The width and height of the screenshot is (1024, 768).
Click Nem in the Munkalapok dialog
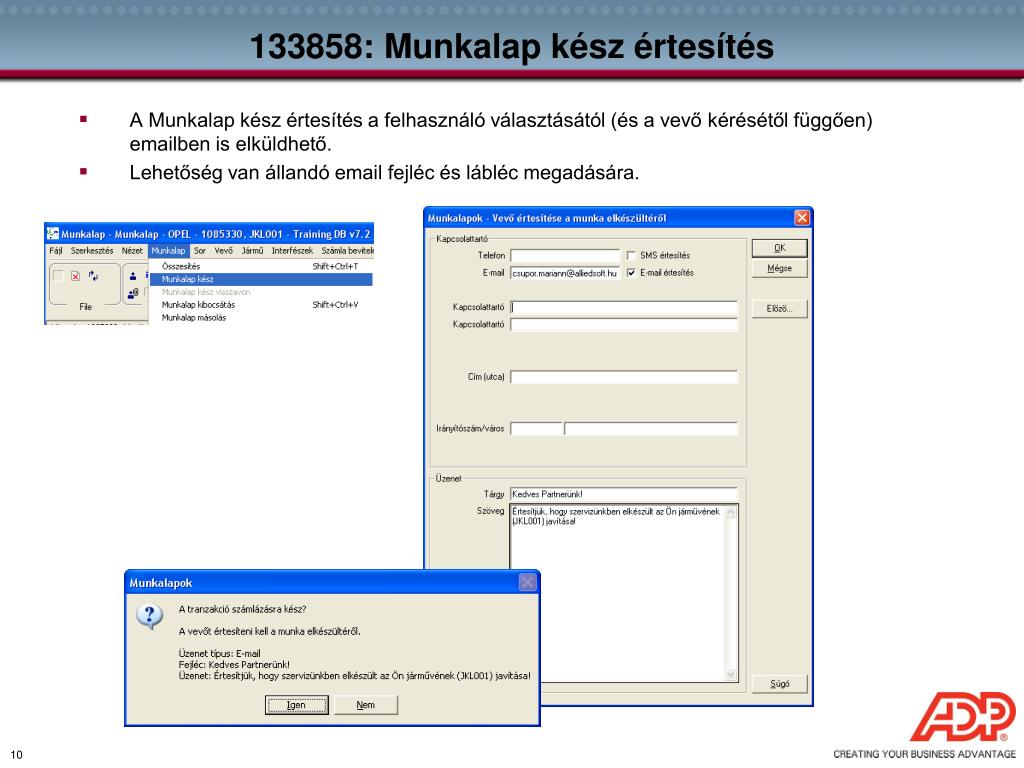click(366, 705)
